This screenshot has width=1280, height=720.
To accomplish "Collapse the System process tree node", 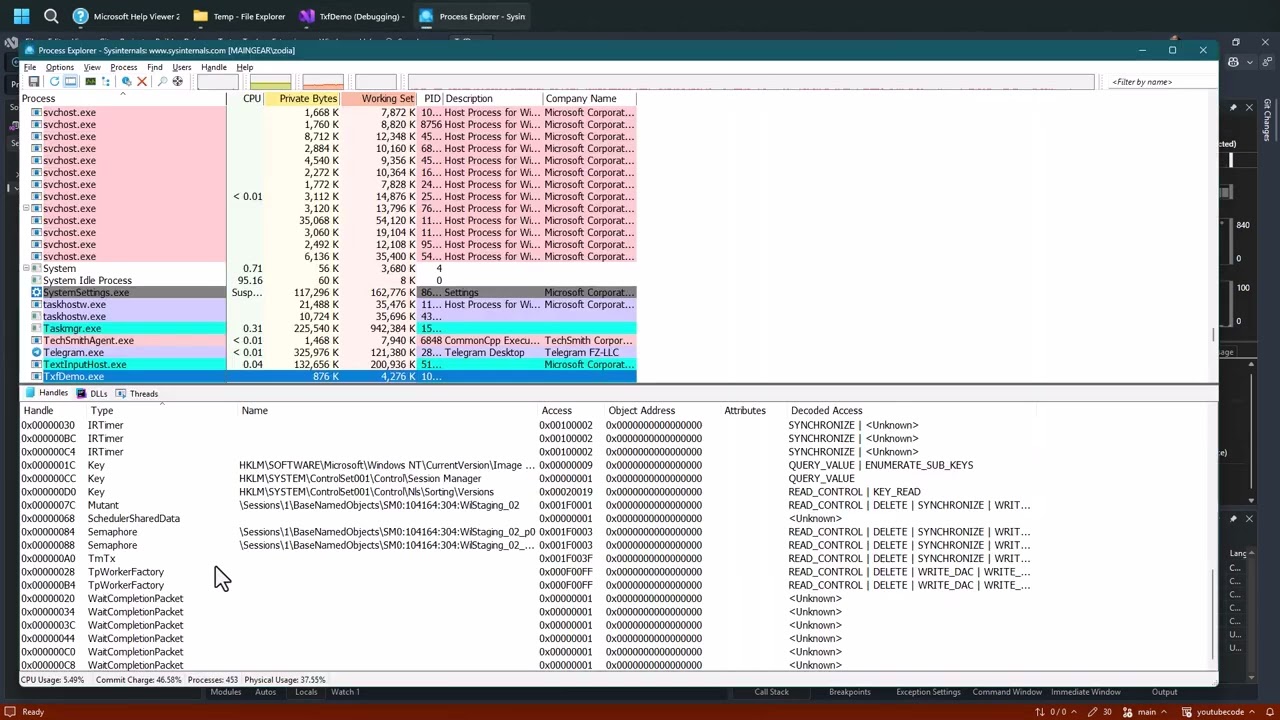I will click(x=27, y=269).
